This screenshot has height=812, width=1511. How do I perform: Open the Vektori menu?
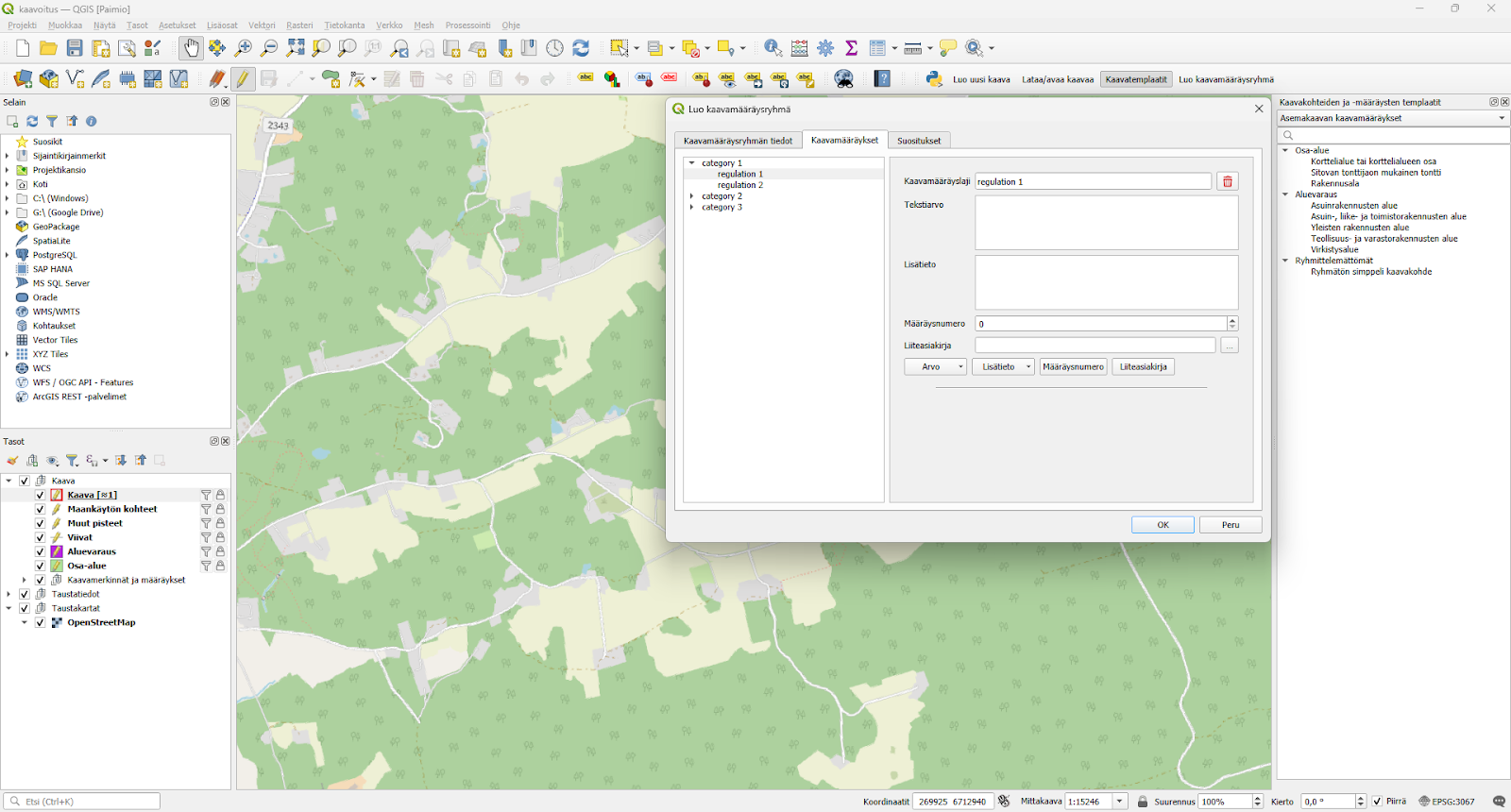tap(262, 25)
